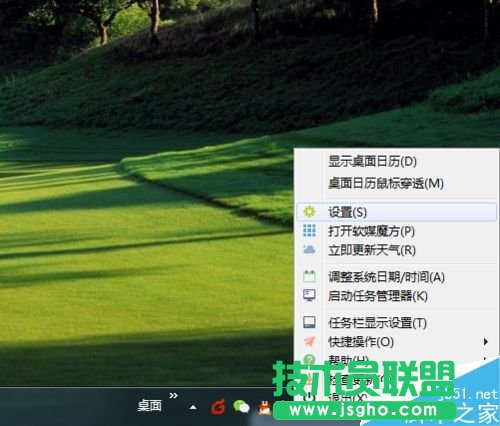This screenshot has width=500, height=426.
Task: Open the QQ penguin tray icon
Action: click(x=265, y=407)
